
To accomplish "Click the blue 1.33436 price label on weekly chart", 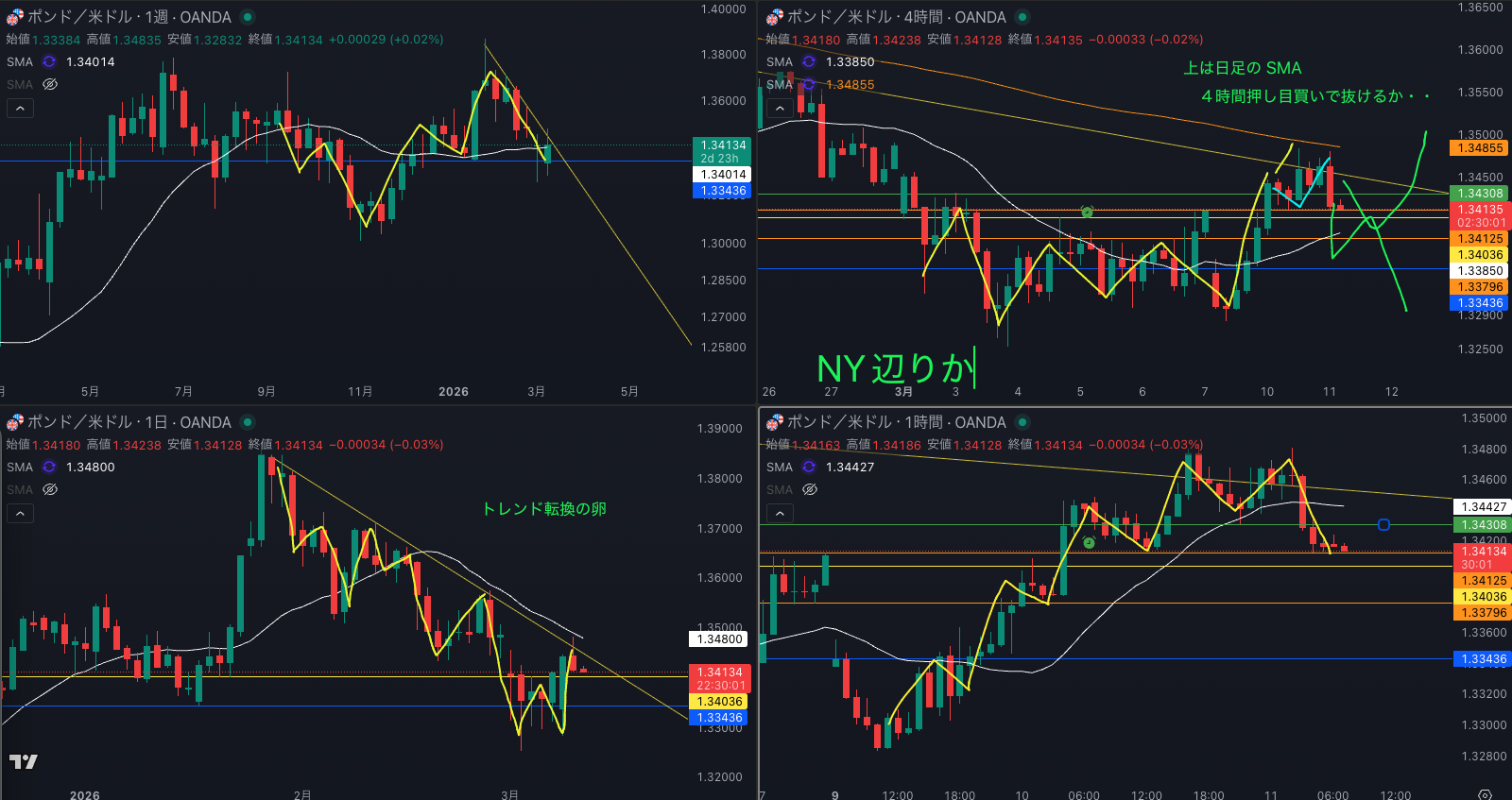I will [723, 191].
